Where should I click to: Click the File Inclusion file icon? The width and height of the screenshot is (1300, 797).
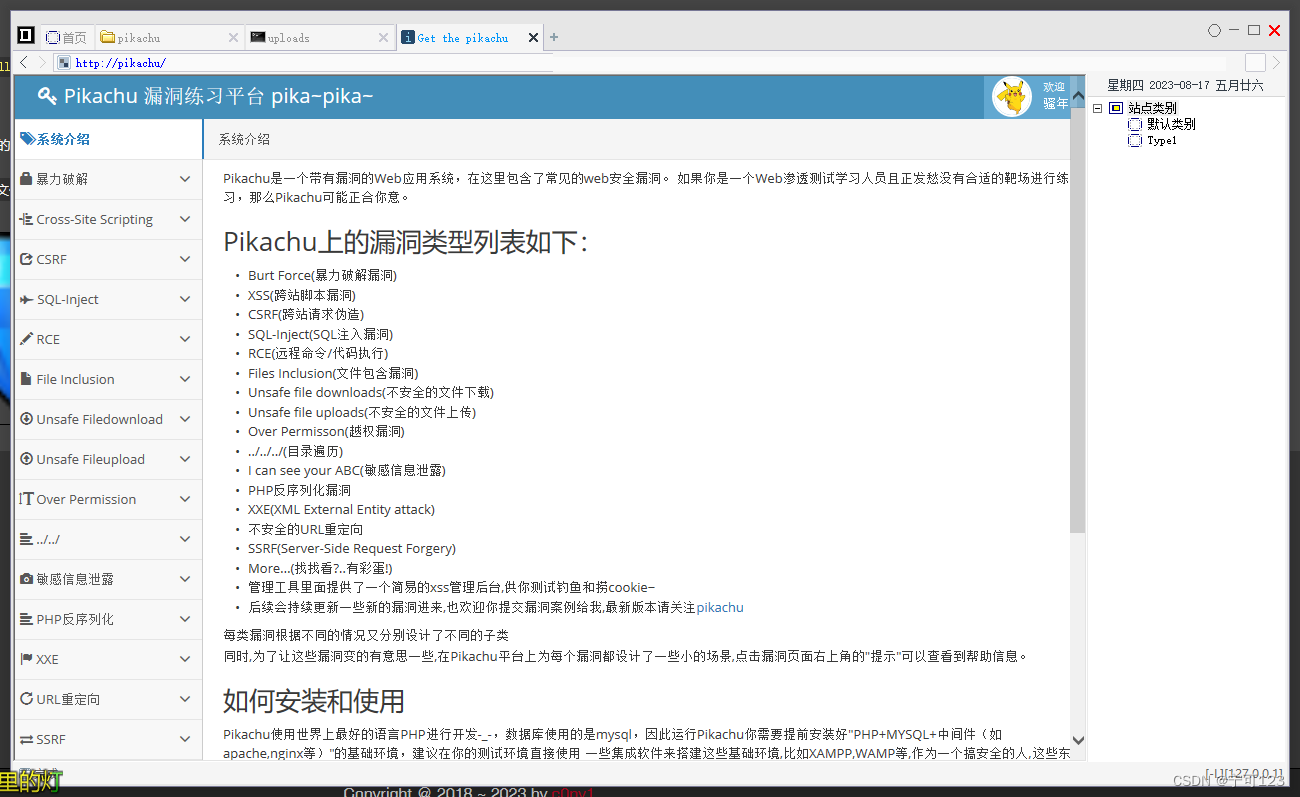pos(27,379)
